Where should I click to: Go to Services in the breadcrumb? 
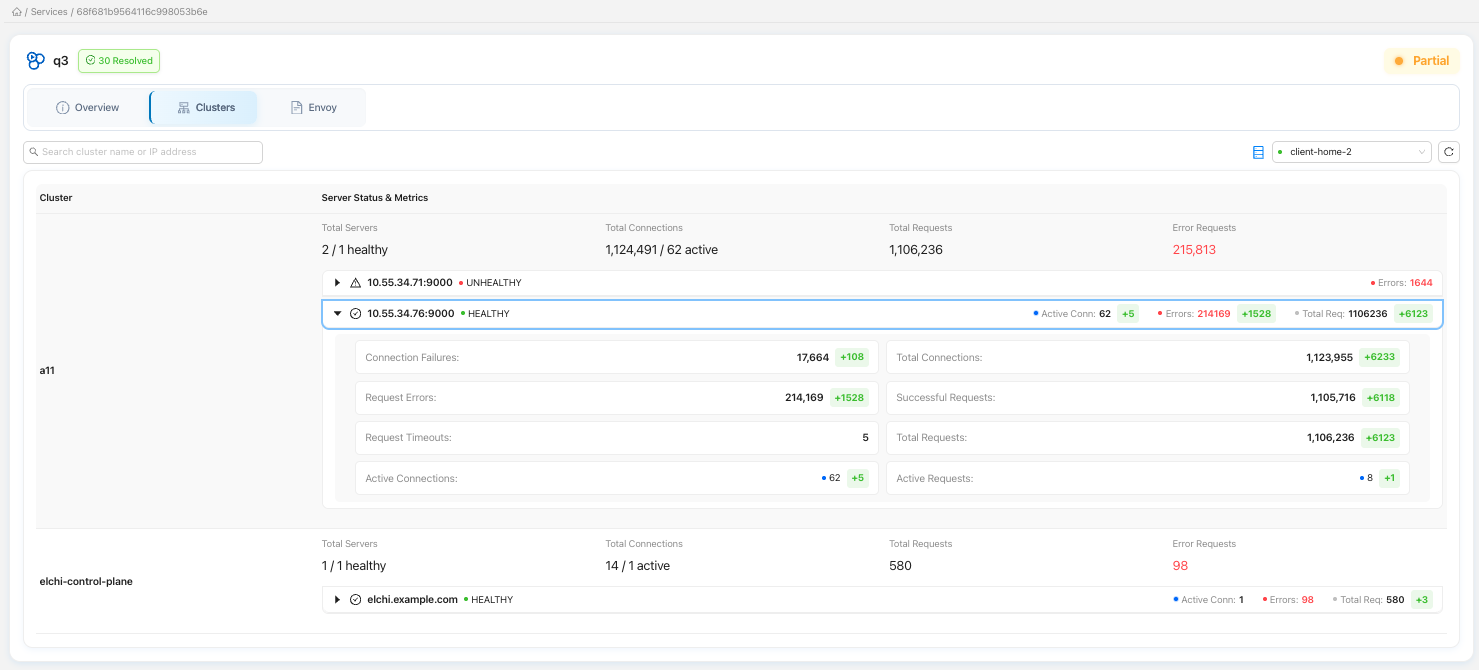point(49,12)
